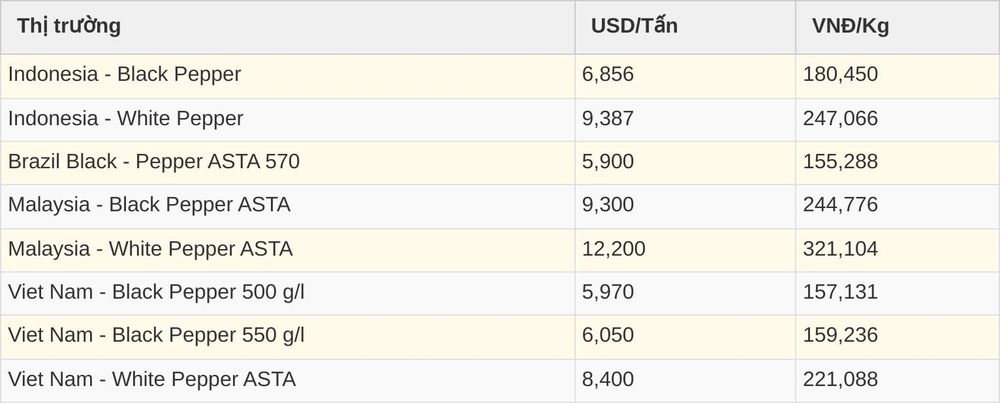1000x403 pixels.
Task: Click the 180,450 VNĐ price cell
Action: 897,76
